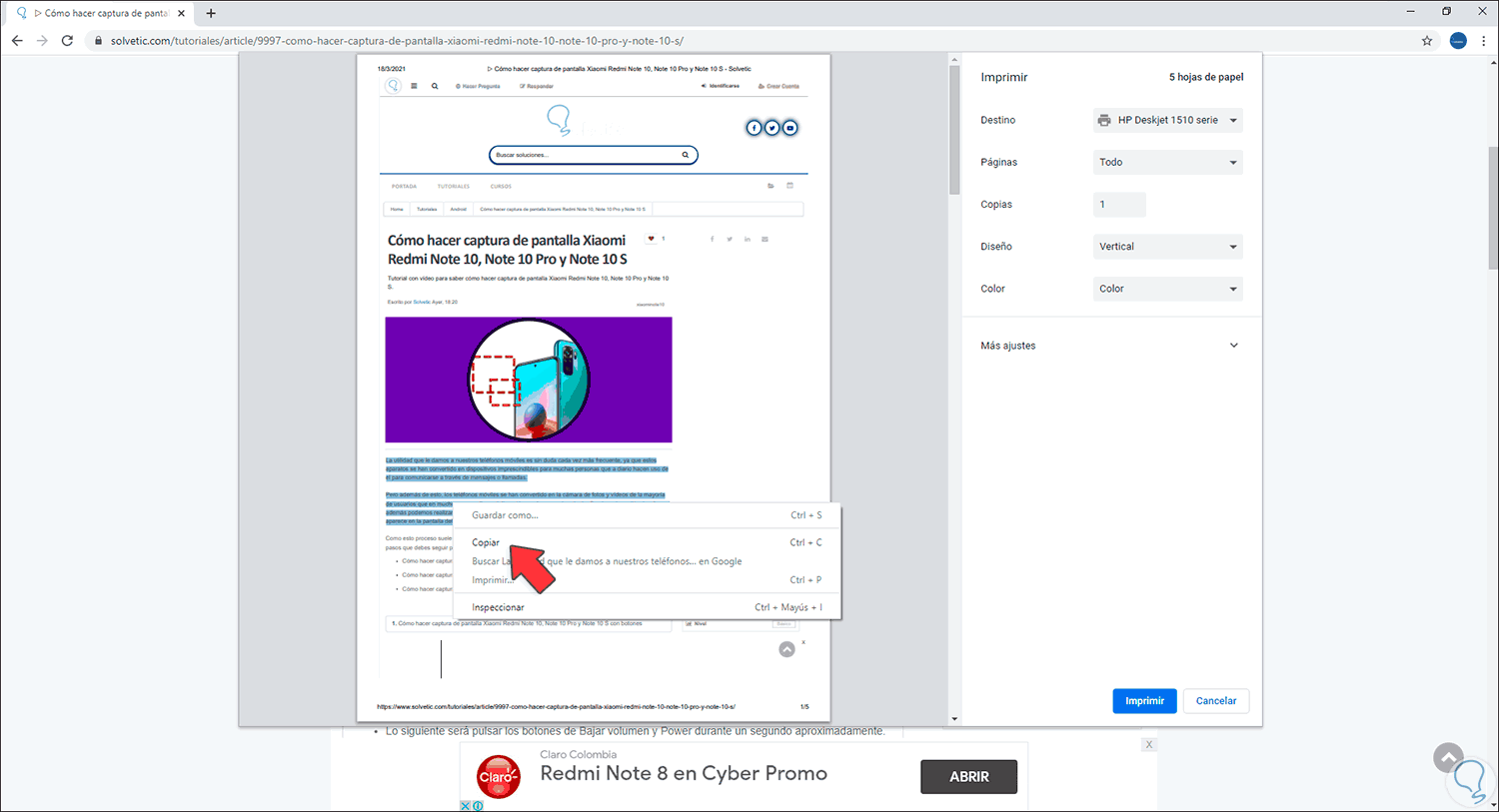The image size is (1499, 812).
Task: Click the 'Más ajustes' label
Action: (1008, 346)
